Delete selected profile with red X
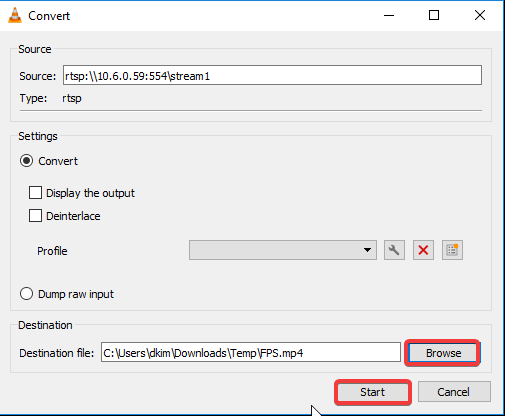This screenshot has height=416, width=505. (423, 250)
